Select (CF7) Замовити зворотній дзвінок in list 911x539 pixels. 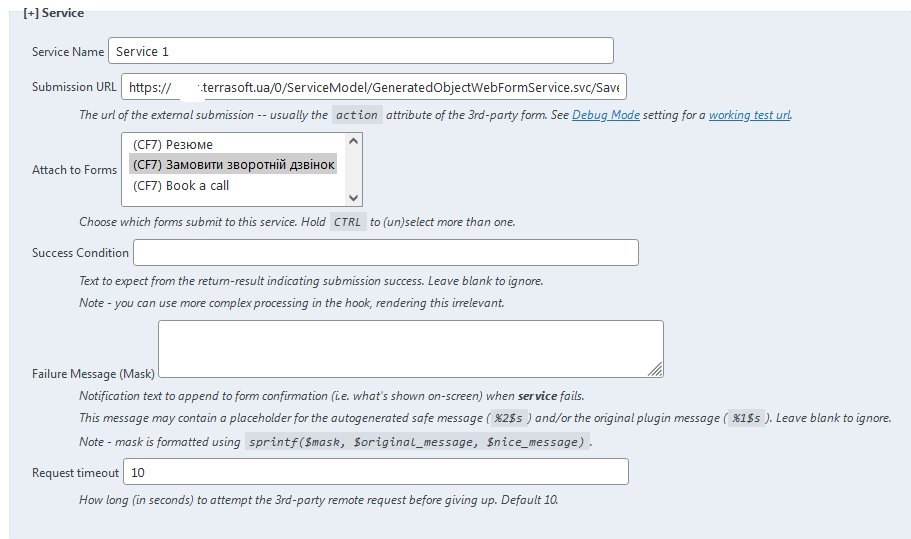pyautogui.click(x=233, y=165)
